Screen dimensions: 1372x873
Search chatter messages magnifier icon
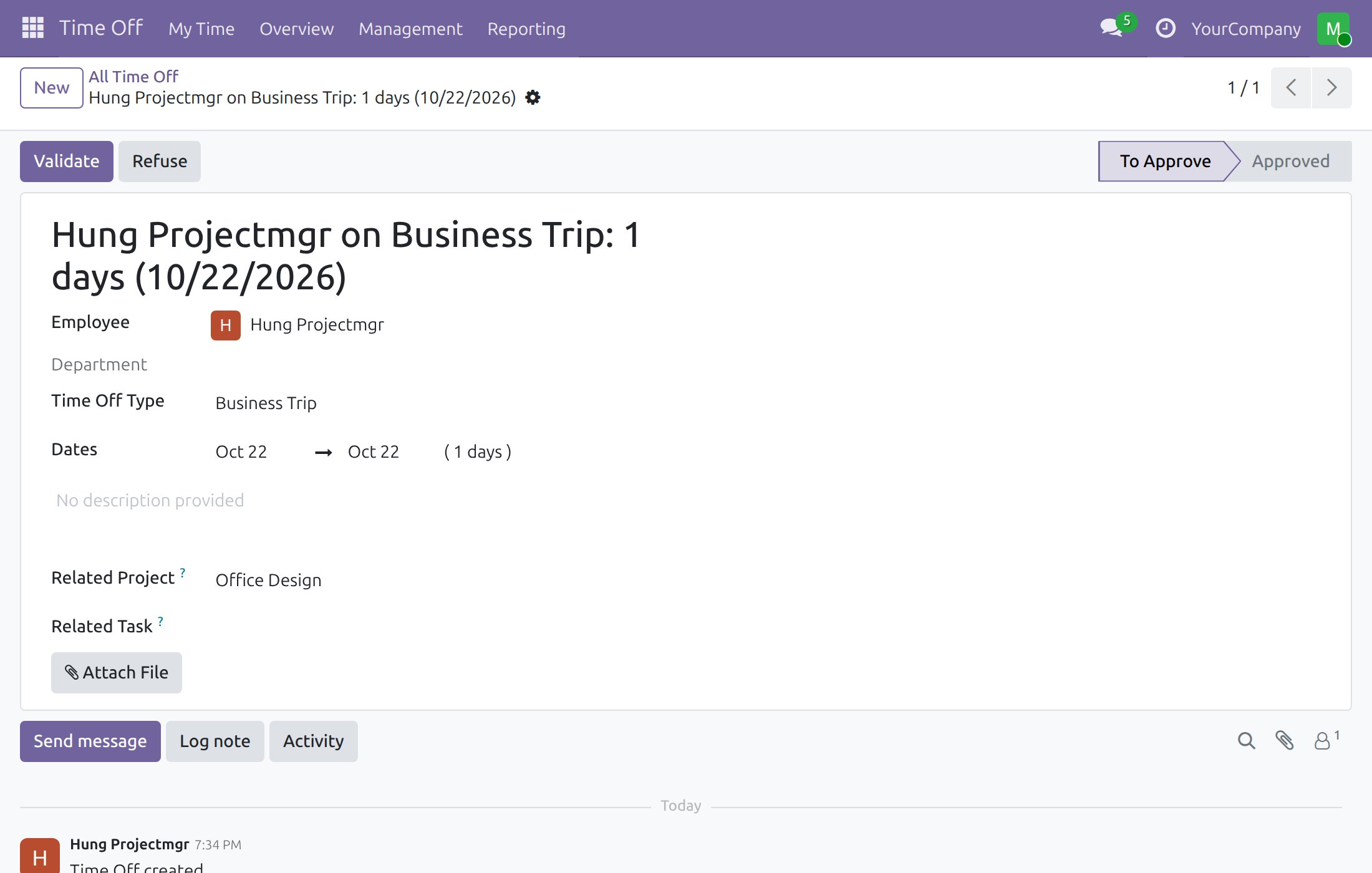(x=1246, y=741)
